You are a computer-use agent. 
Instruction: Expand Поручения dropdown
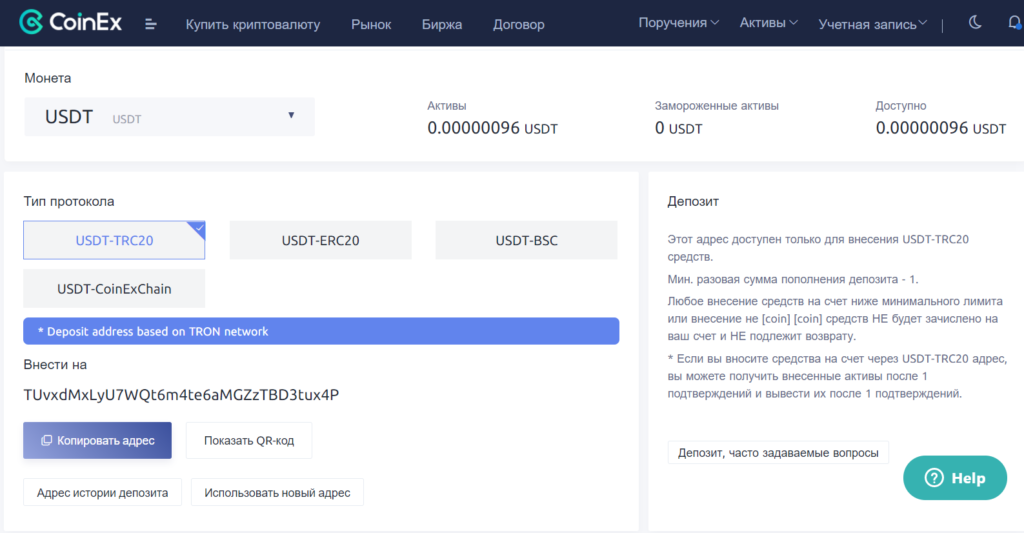click(x=679, y=23)
